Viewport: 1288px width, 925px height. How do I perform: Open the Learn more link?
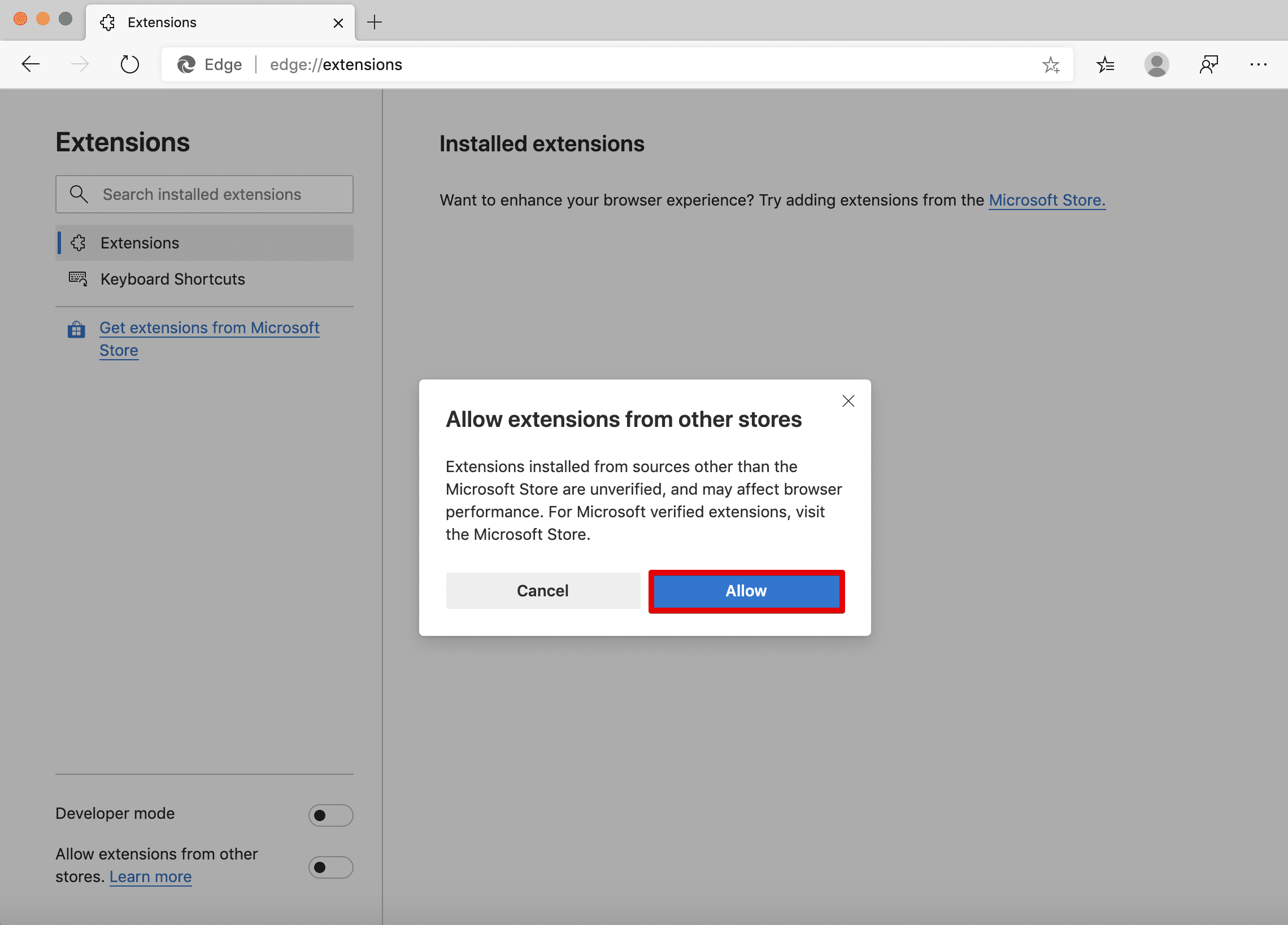tap(150, 876)
